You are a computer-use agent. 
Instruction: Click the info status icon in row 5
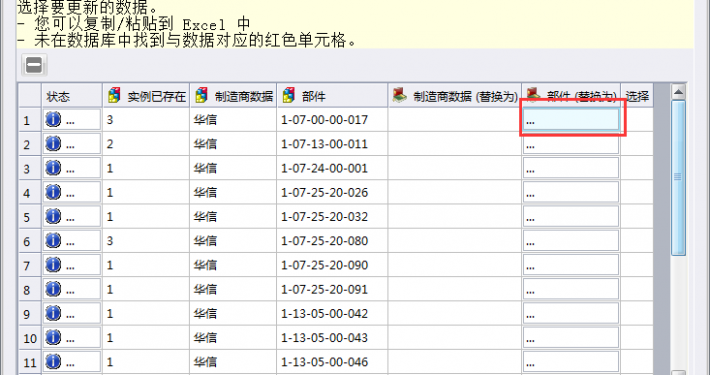coord(53,216)
